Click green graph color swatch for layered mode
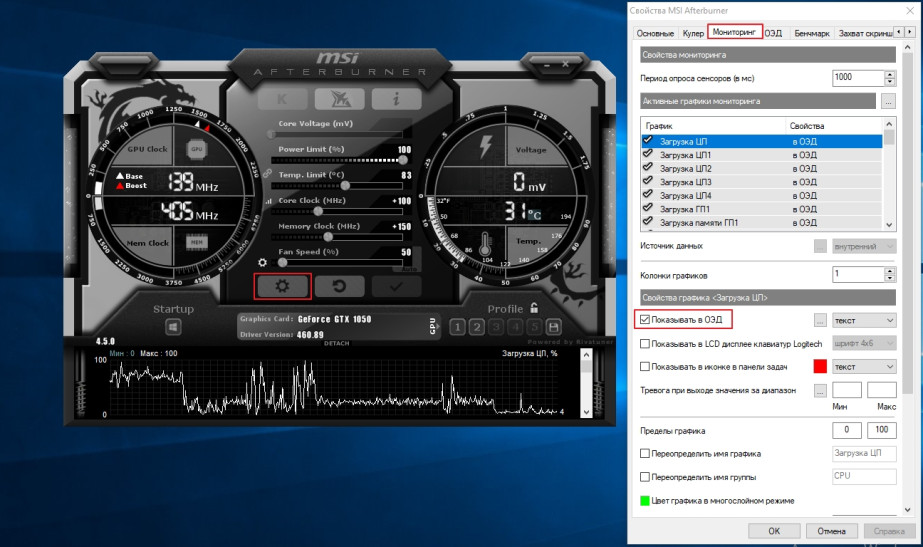923x547 pixels. point(645,500)
